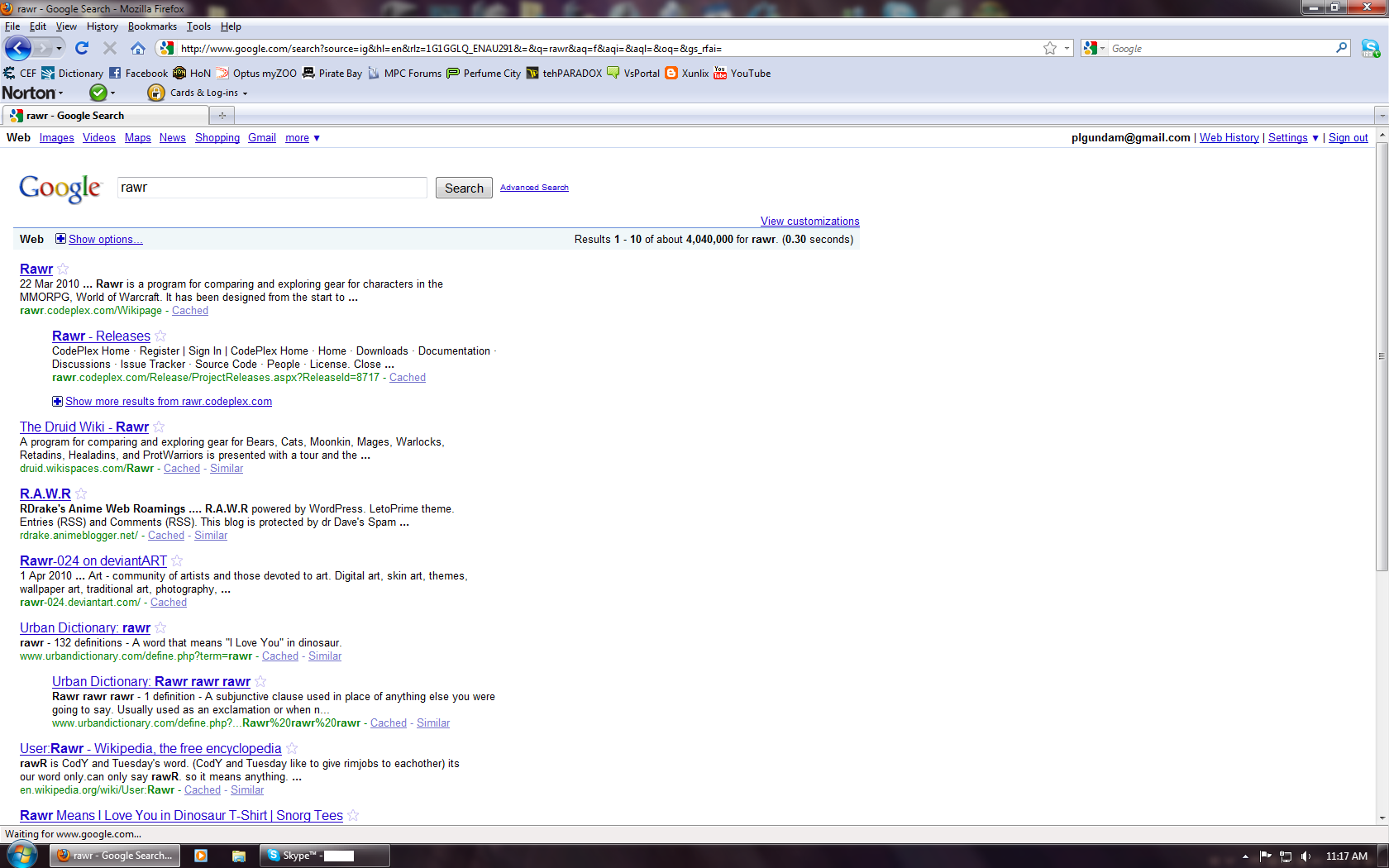
Task: Star the Rawr-024 on deviantART result
Action: tap(177, 560)
